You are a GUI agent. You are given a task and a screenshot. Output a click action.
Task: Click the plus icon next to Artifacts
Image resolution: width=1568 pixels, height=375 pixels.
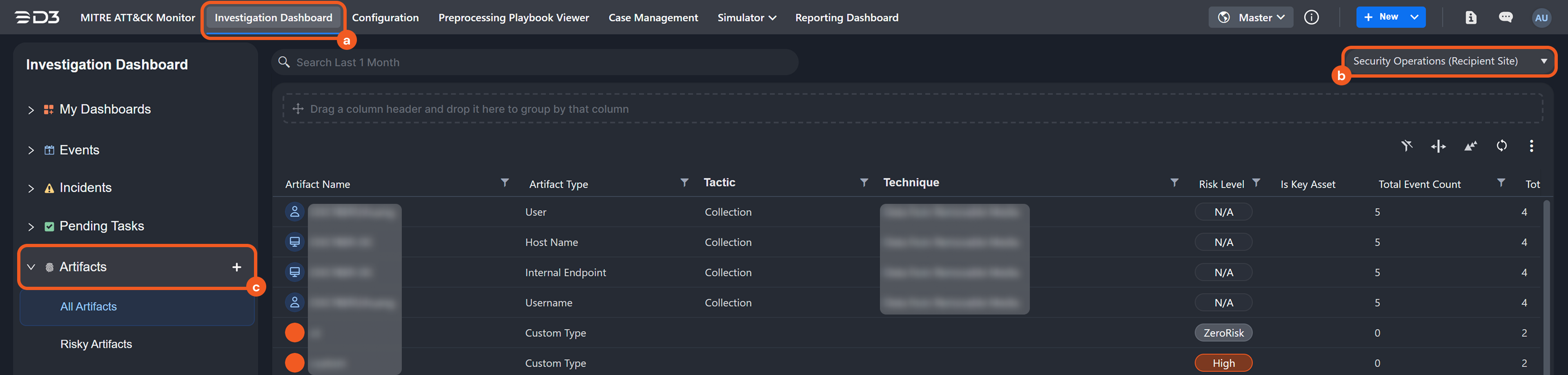pos(237,267)
